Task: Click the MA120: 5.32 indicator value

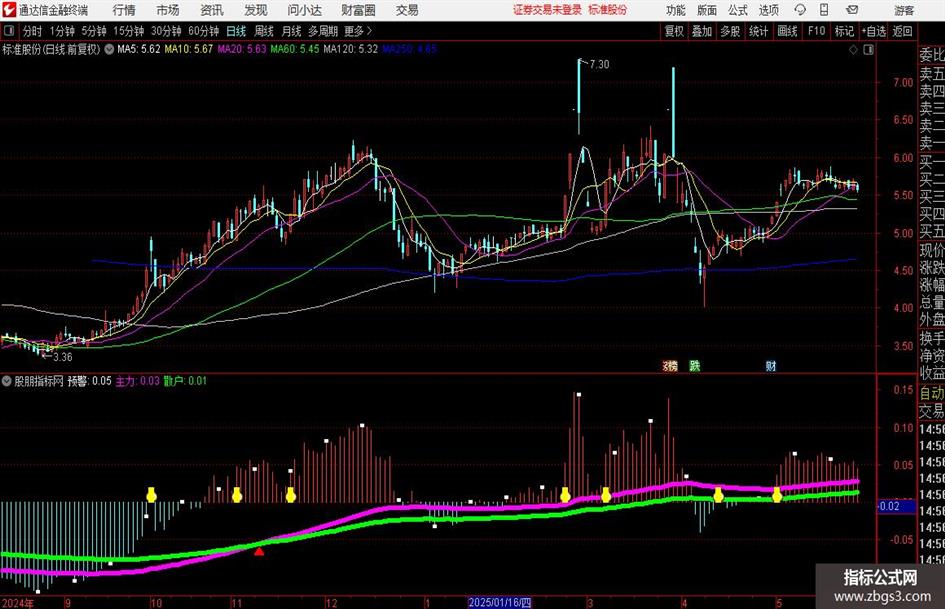Action: coord(351,49)
